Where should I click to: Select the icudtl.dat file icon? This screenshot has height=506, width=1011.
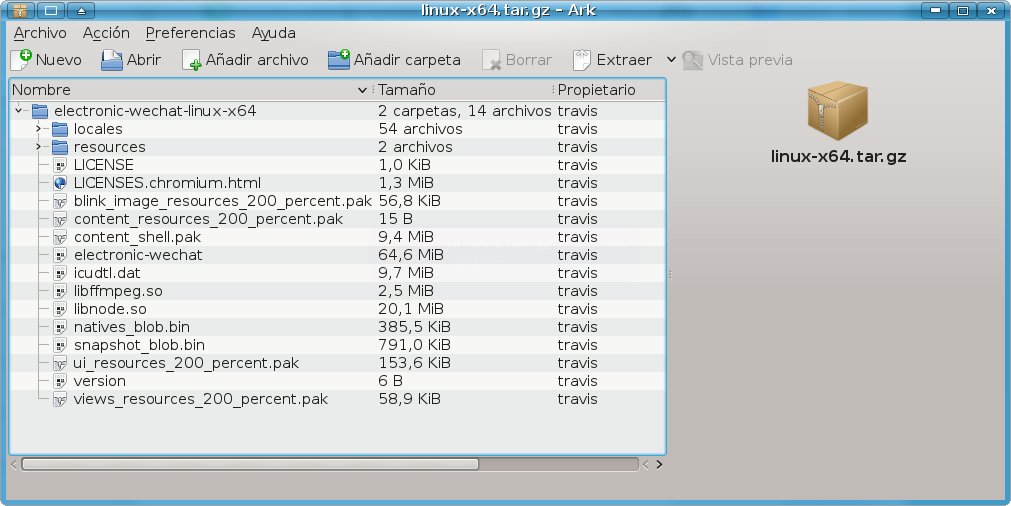coord(60,273)
